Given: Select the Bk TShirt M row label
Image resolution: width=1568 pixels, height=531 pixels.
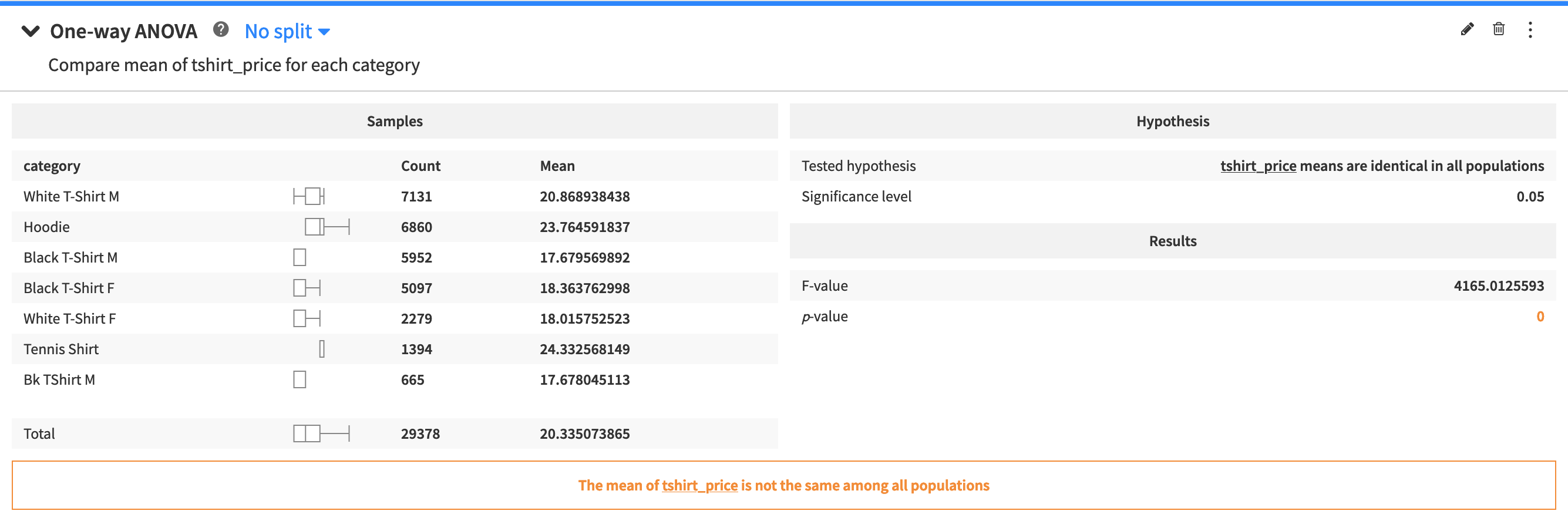Looking at the screenshot, I should [x=59, y=379].
